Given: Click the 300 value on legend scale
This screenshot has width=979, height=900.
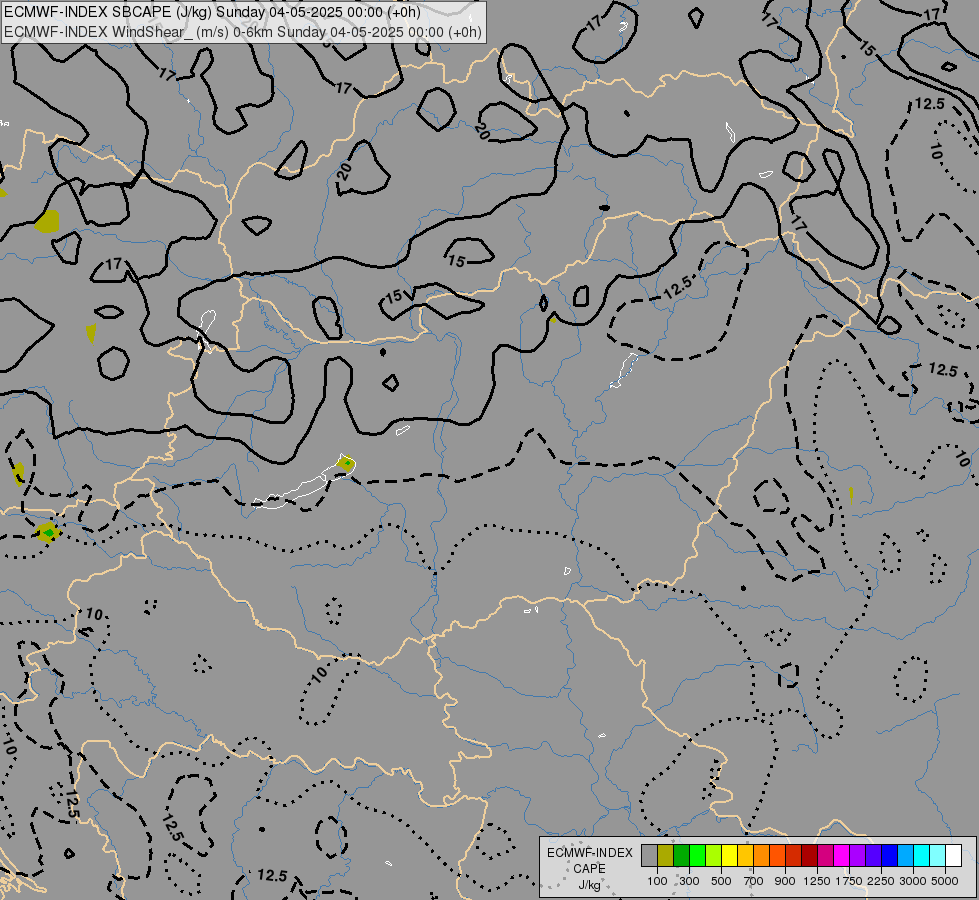Looking at the screenshot, I should coord(689,881).
